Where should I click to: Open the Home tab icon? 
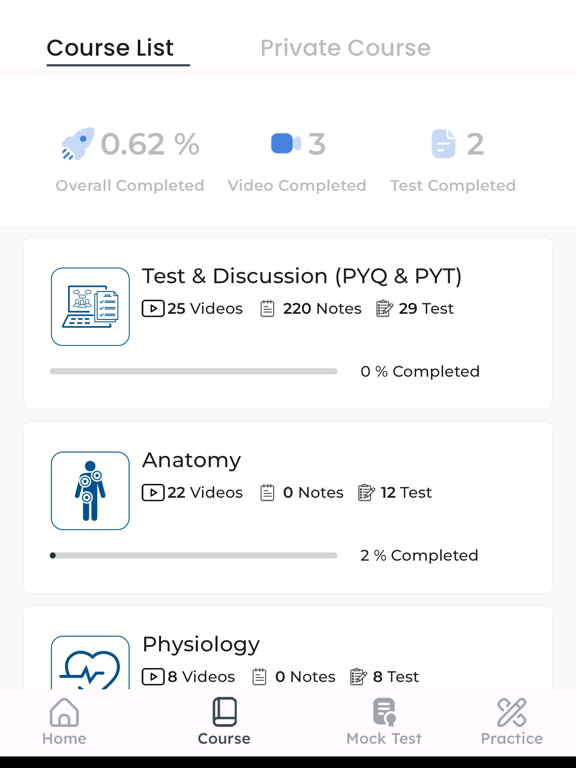[64, 712]
